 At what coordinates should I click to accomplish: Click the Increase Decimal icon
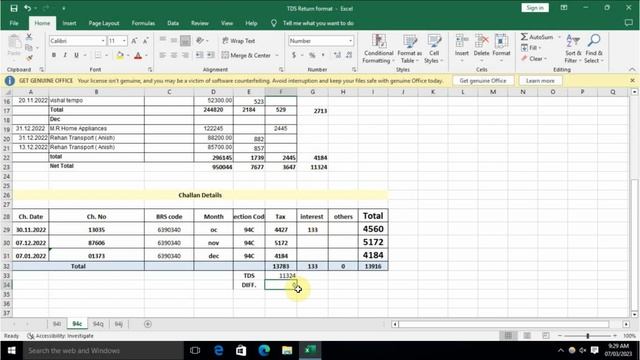pyautogui.click(x=337, y=55)
